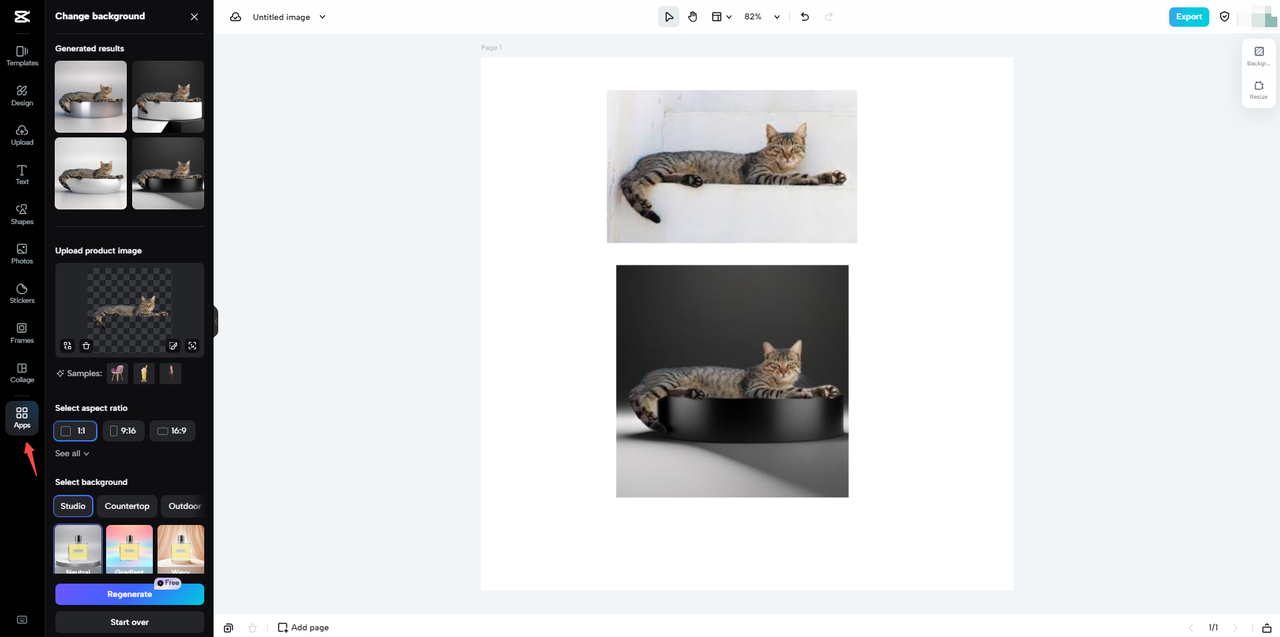
Task: Select the pointer selection tool
Action: 669,17
